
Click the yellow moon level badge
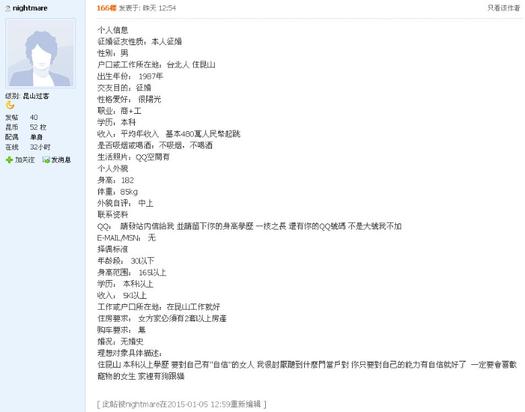pyautogui.click(x=10, y=106)
